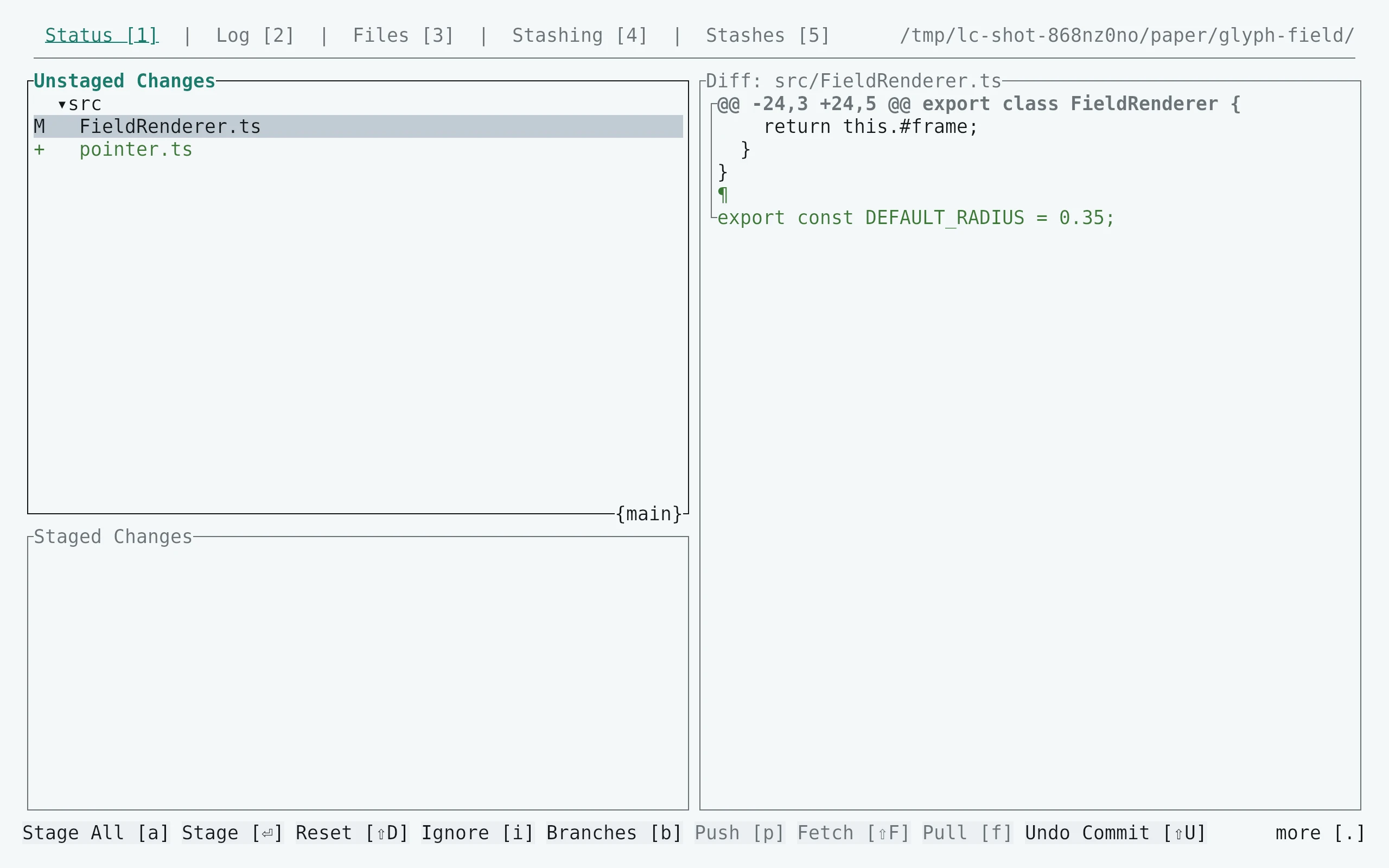The width and height of the screenshot is (1389, 868).
Task: Click the Stage command
Action: 232,832
